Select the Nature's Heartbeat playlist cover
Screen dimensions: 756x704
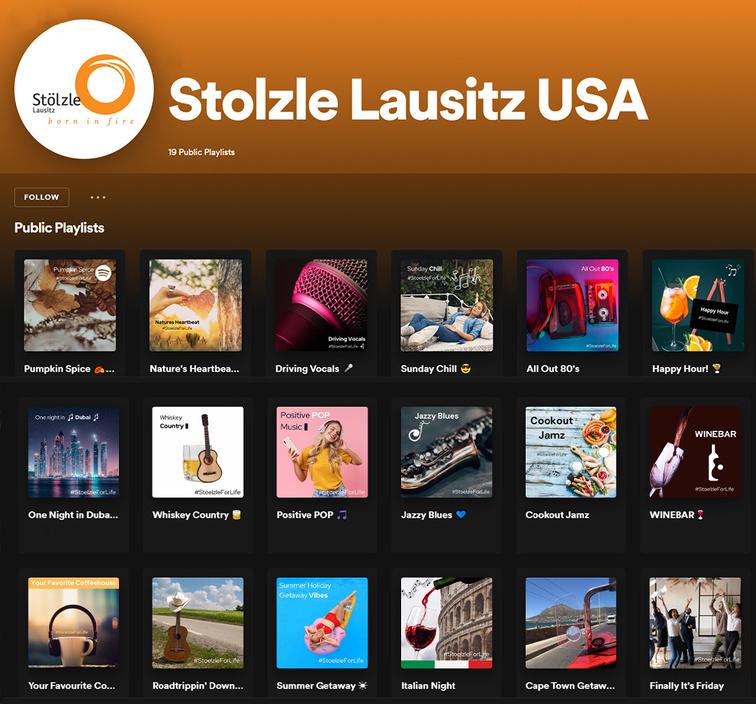point(196,305)
